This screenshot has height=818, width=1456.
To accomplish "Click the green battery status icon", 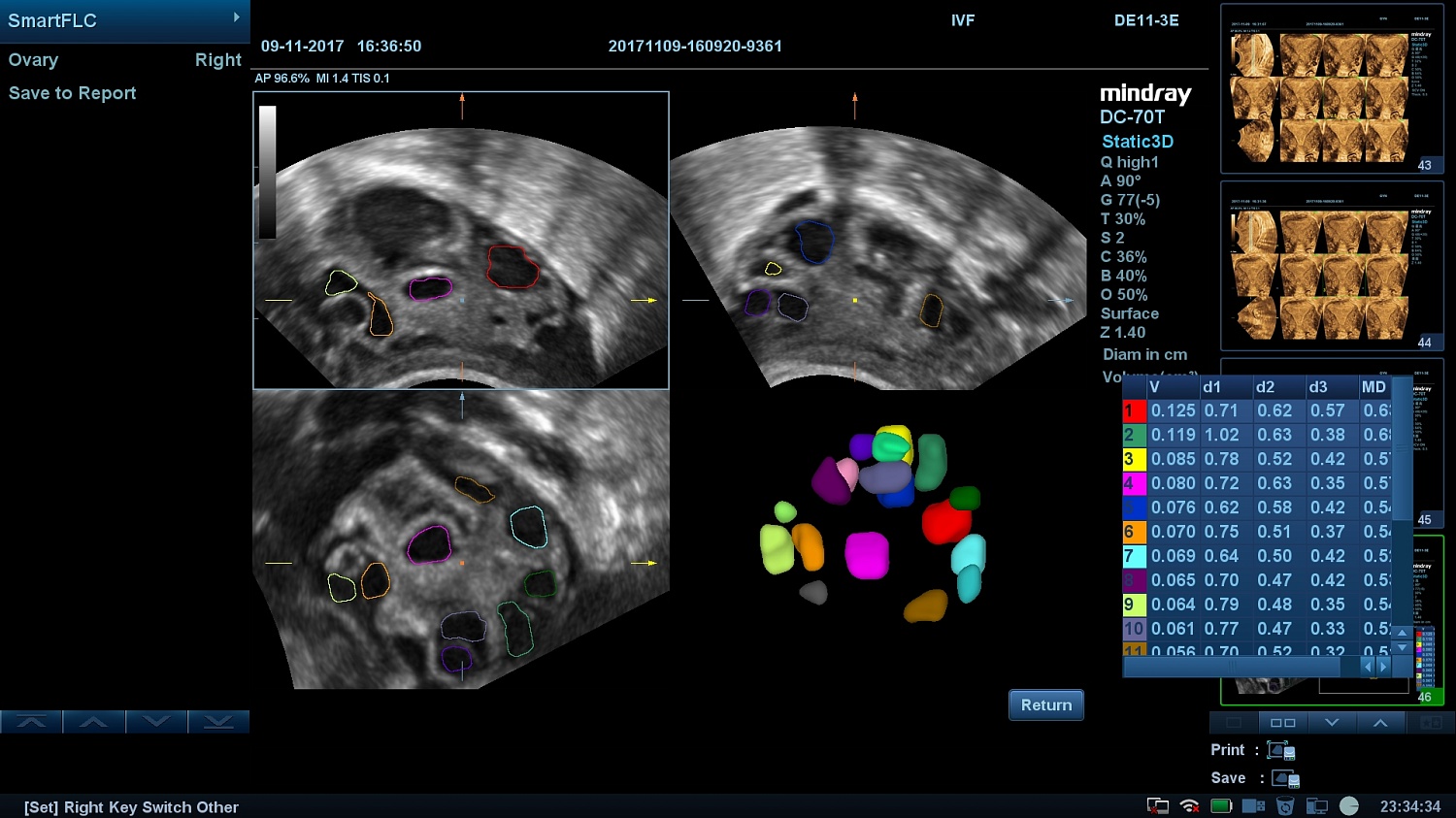I will coord(1221,806).
